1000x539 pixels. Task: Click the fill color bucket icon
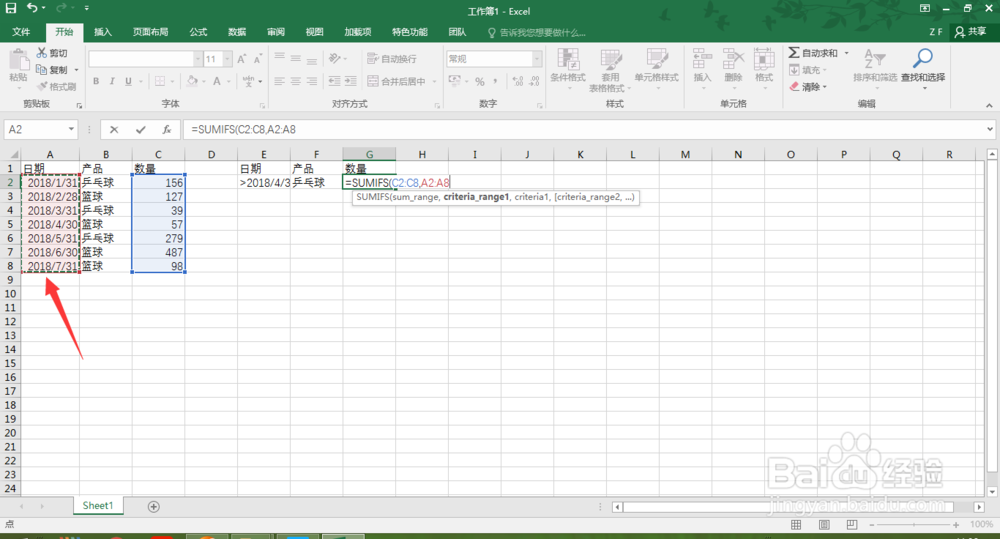pyautogui.click(x=192, y=81)
